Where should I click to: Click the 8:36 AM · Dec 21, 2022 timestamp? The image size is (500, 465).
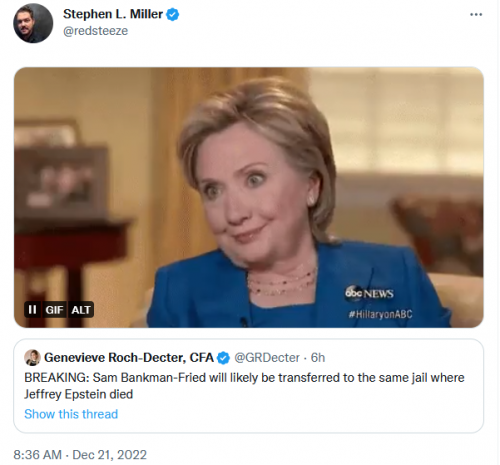[80, 455]
